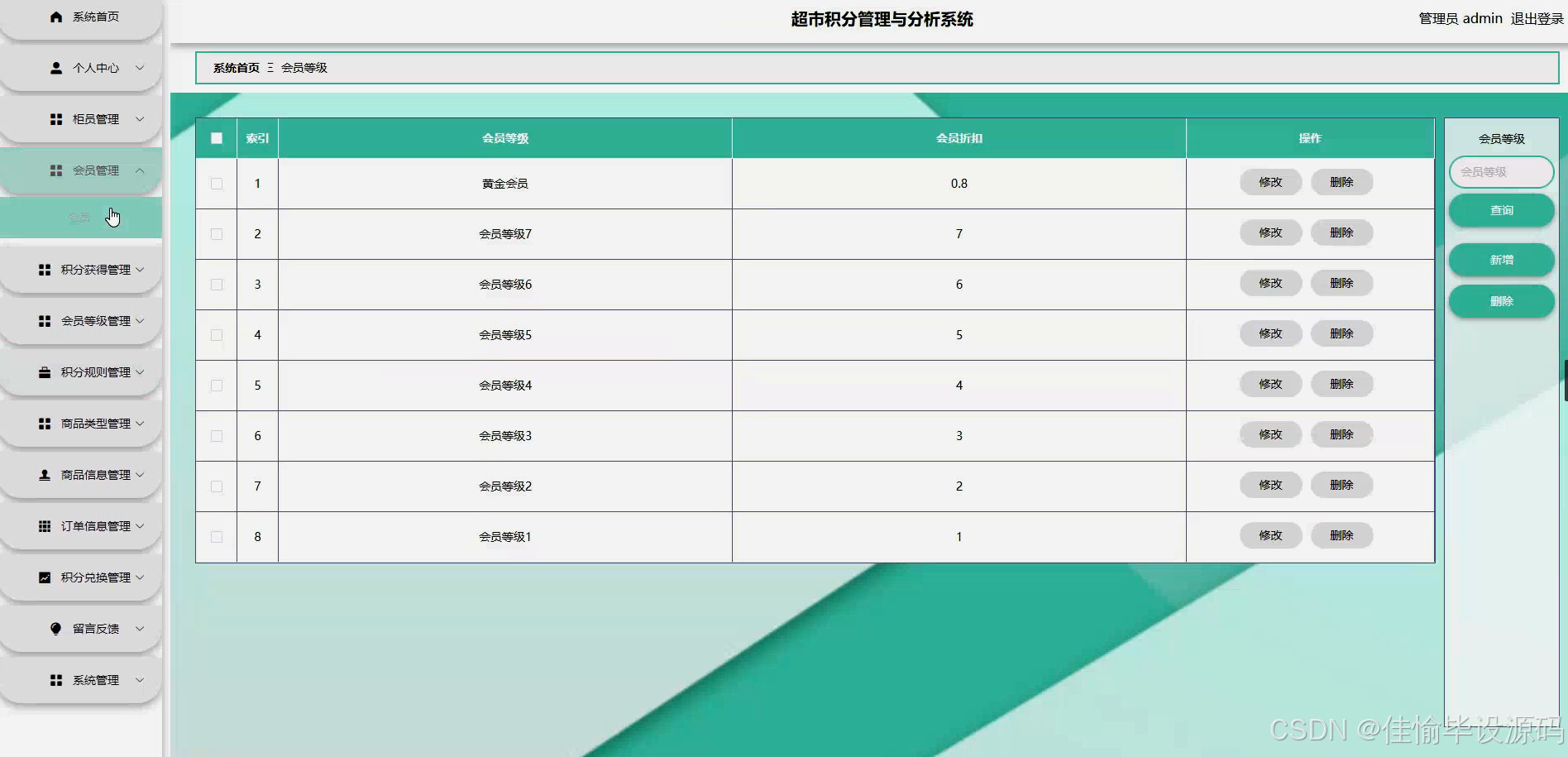Select the 会员 submenu item
Viewport: 1568px width, 757px height.
coord(81,218)
